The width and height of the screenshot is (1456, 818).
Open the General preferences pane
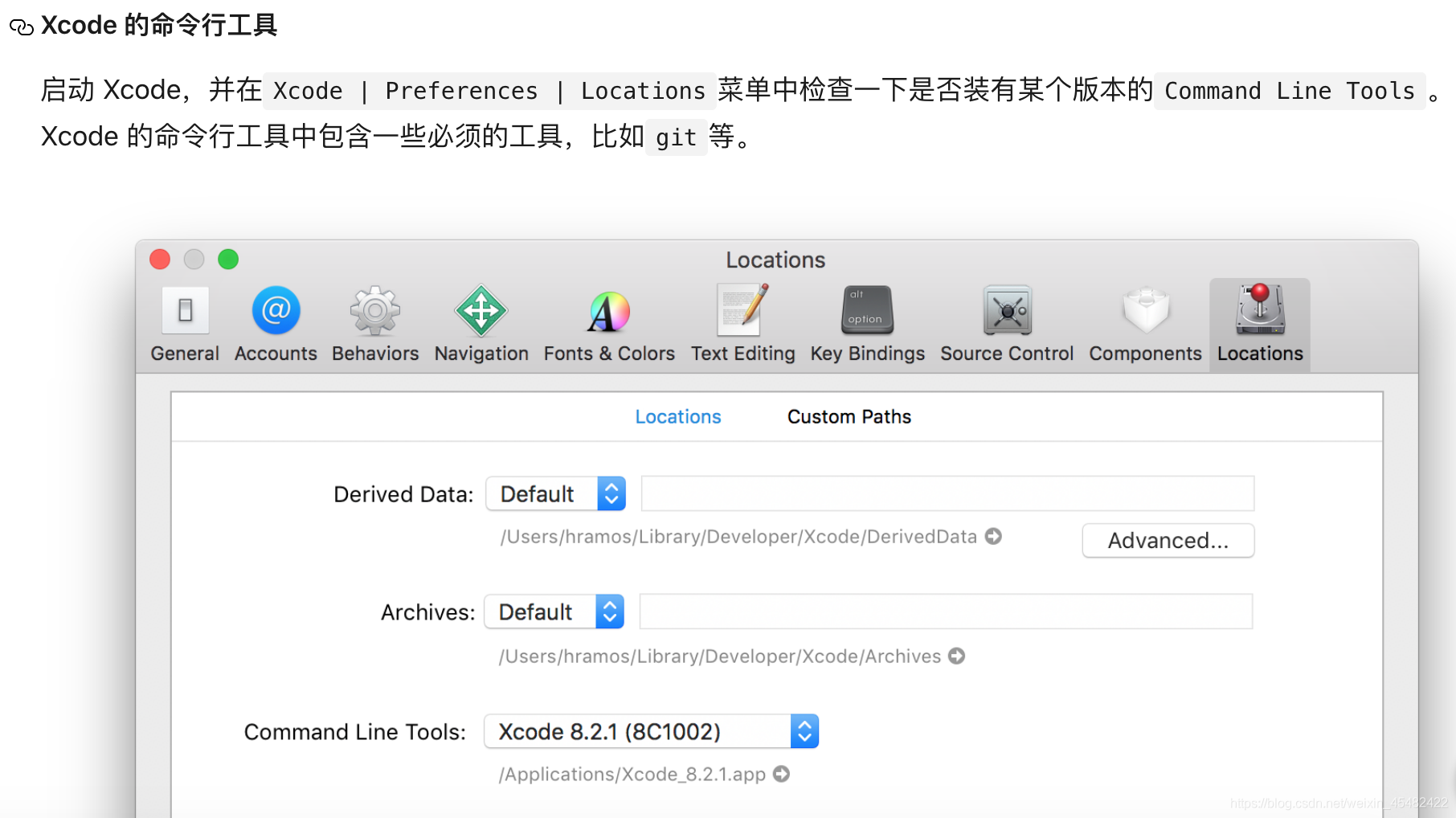185,325
